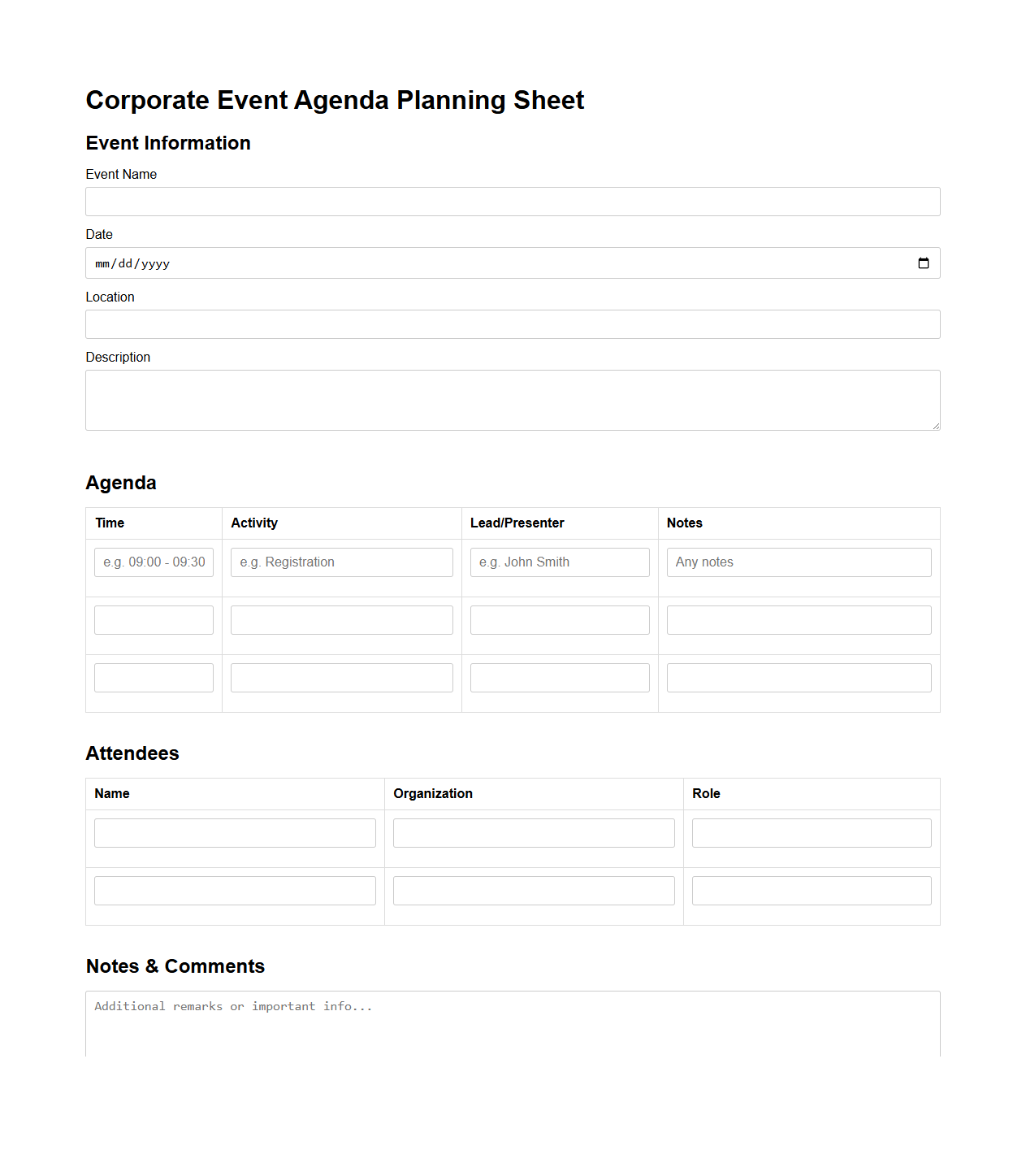Select the 'e.g. John Smith' Lead/Presenter field

click(560, 562)
